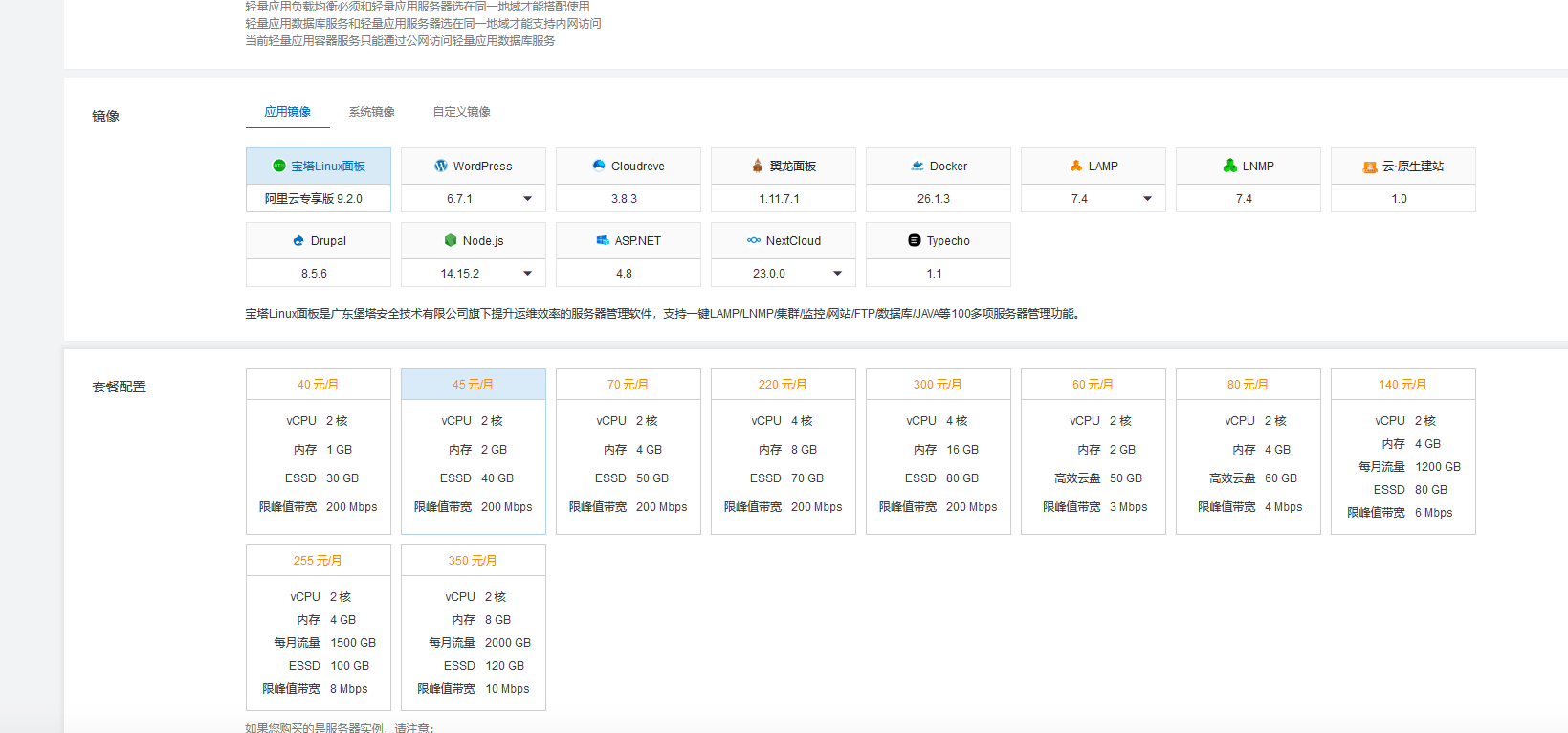Click the 高效云盘 50 GB spec
Viewport: 1568px width, 733px height.
(x=1098, y=478)
